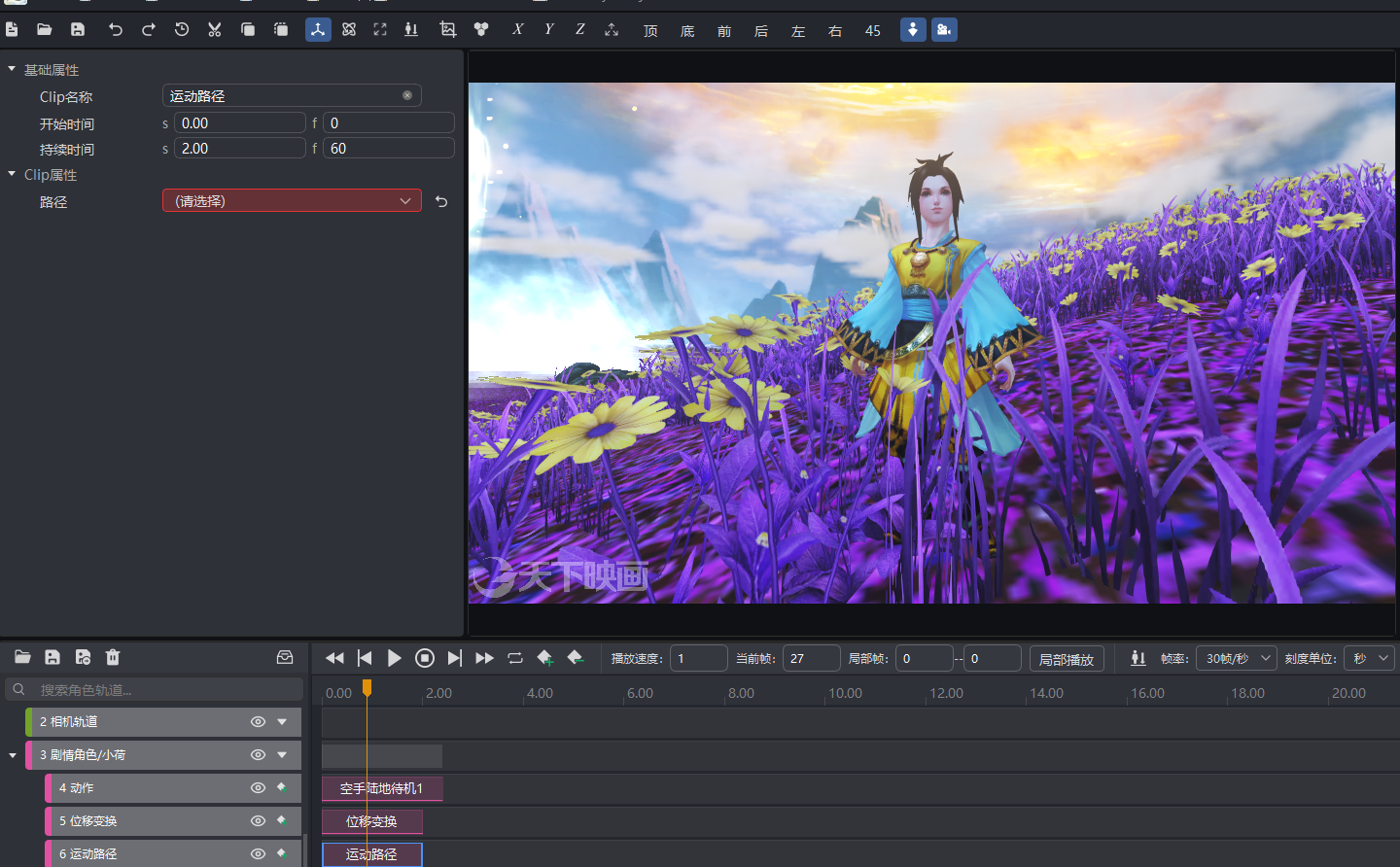The image size is (1400, 867).
Task: Open the 路径 (请选择) dropdown
Action: coord(292,200)
